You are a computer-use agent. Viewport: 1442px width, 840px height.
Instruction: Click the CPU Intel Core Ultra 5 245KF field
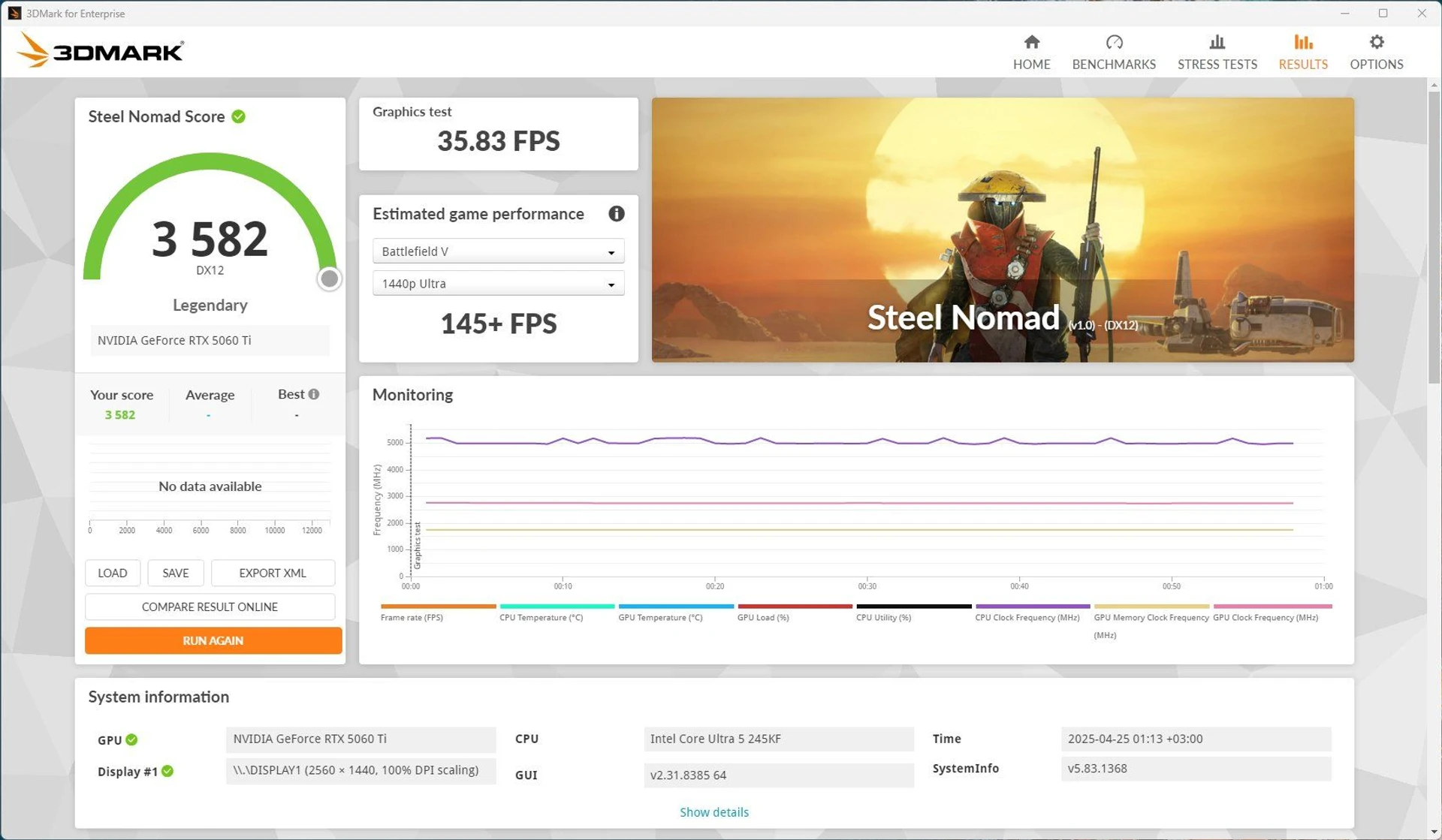pyautogui.click(x=778, y=739)
